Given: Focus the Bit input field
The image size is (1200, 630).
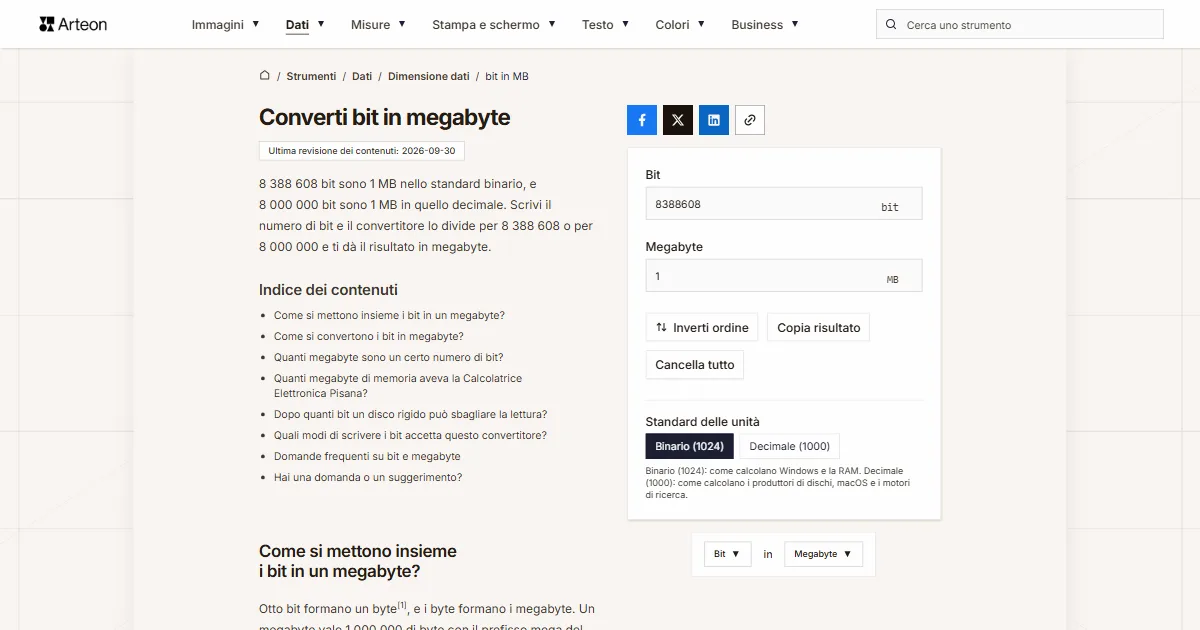Looking at the screenshot, I should point(784,204).
